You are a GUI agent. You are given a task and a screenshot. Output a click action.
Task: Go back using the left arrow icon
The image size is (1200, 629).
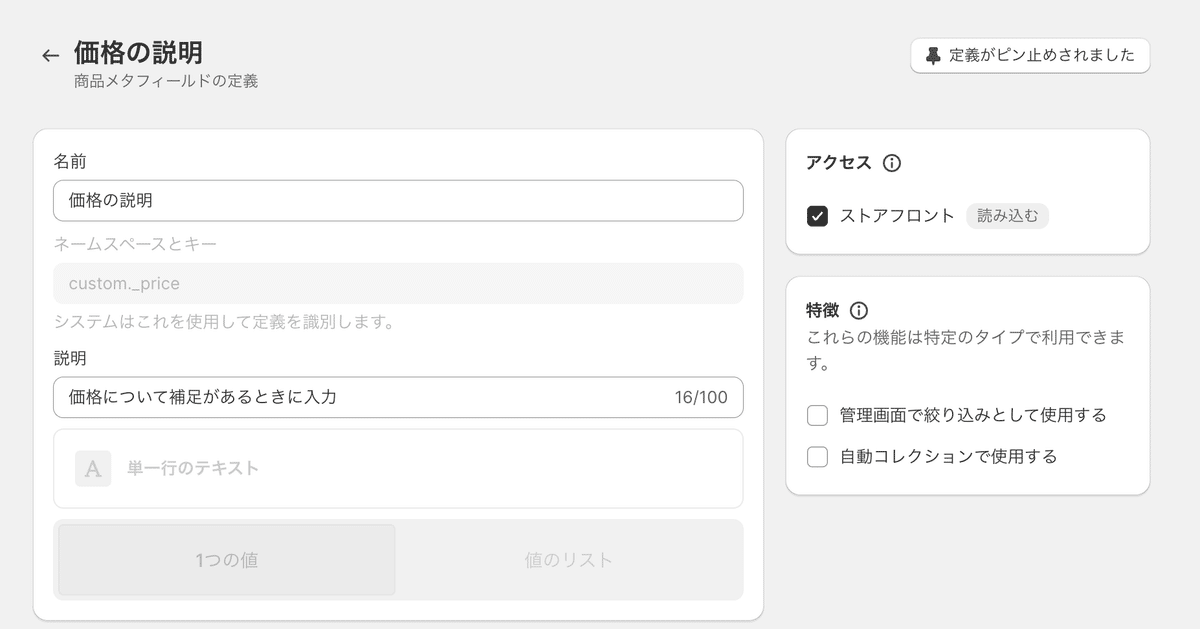coord(50,56)
